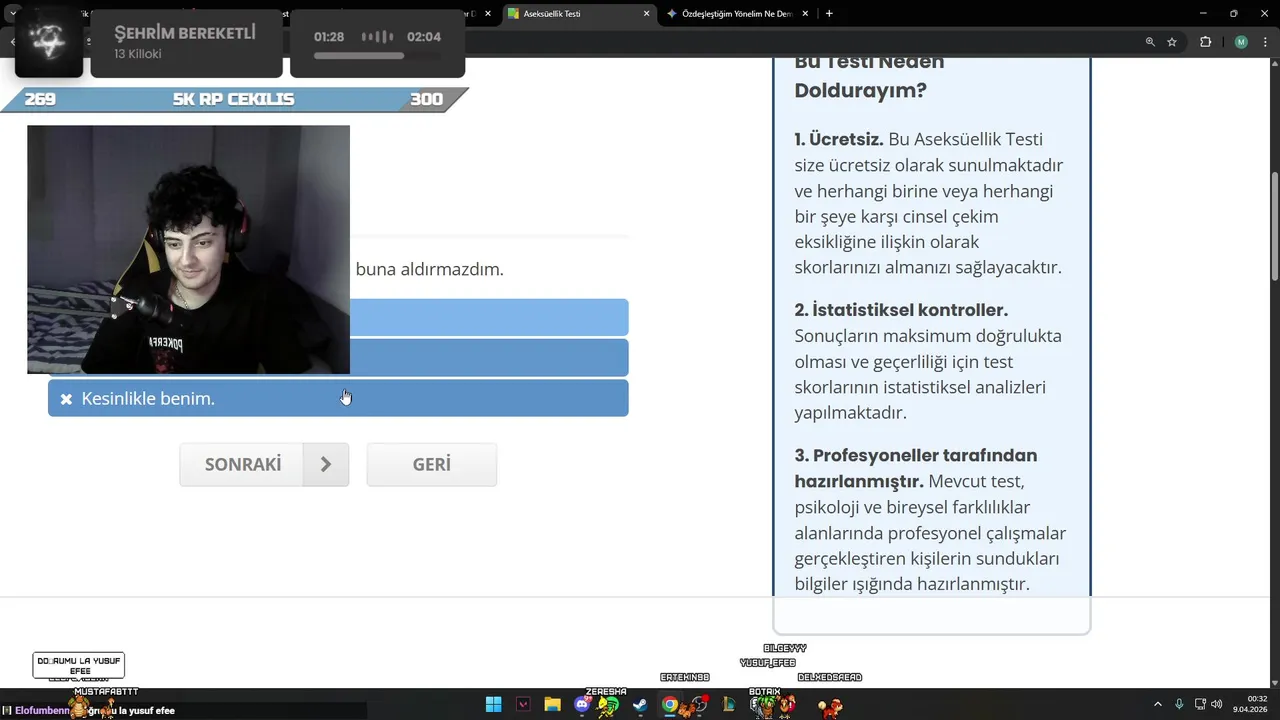Image resolution: width=1280 pixels, height=720 pixels.
Task: Click the 'ŞEHRİM BEREKETLİ' song title
Action: tap(185, 32)
